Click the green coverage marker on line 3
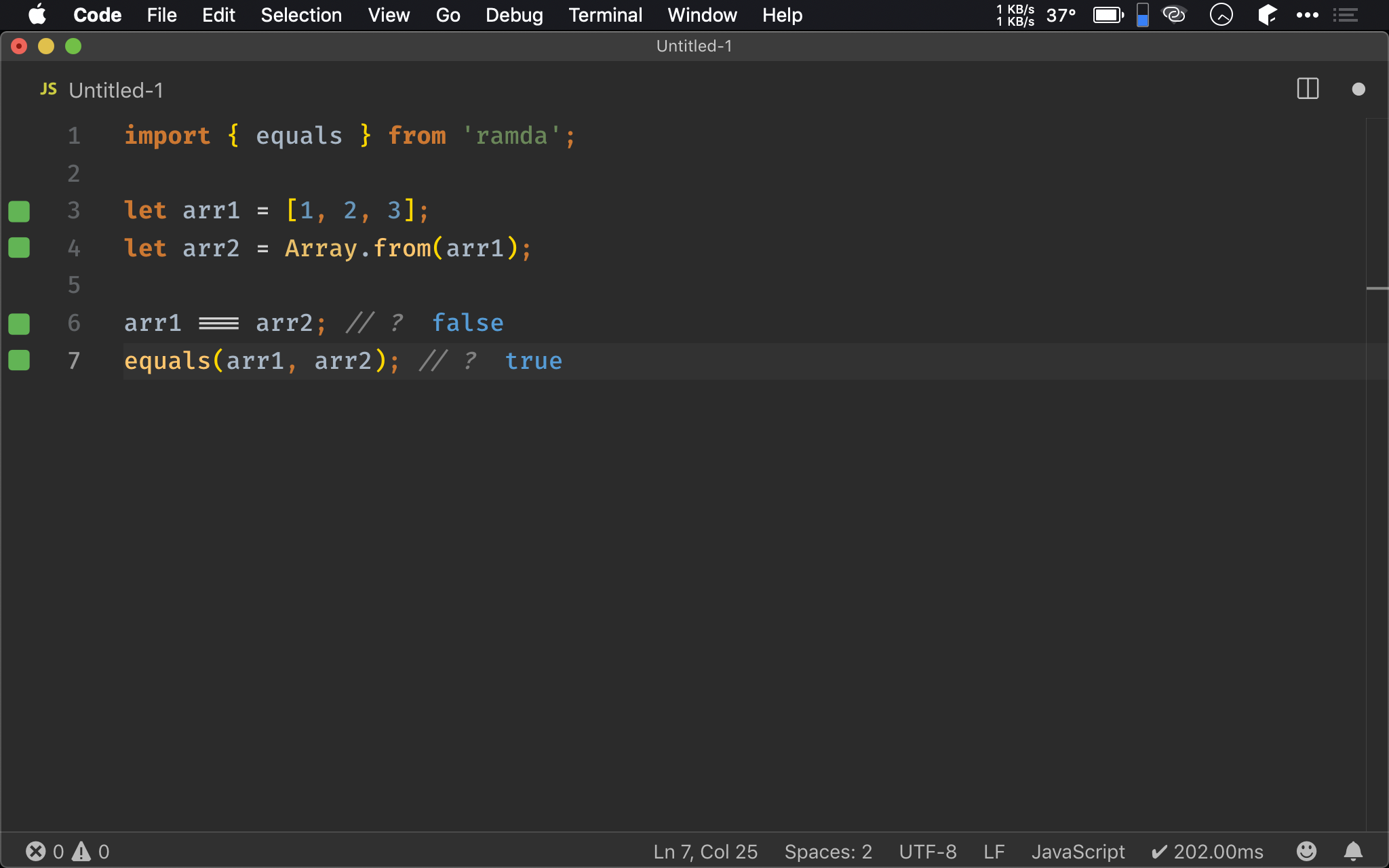Screen dimensions: 1389x868 [x=19, y=211]
